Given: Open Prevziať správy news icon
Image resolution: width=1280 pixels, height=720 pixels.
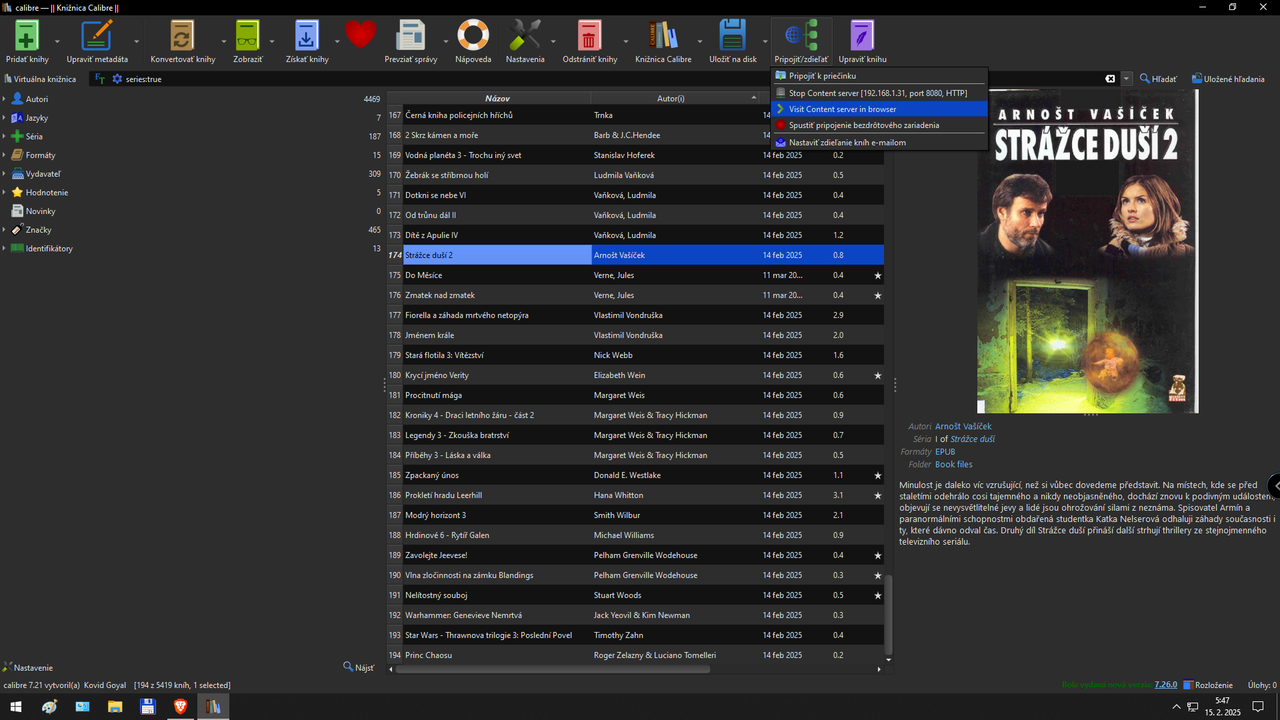Looking at the screenshot, I should click(411, 36).
